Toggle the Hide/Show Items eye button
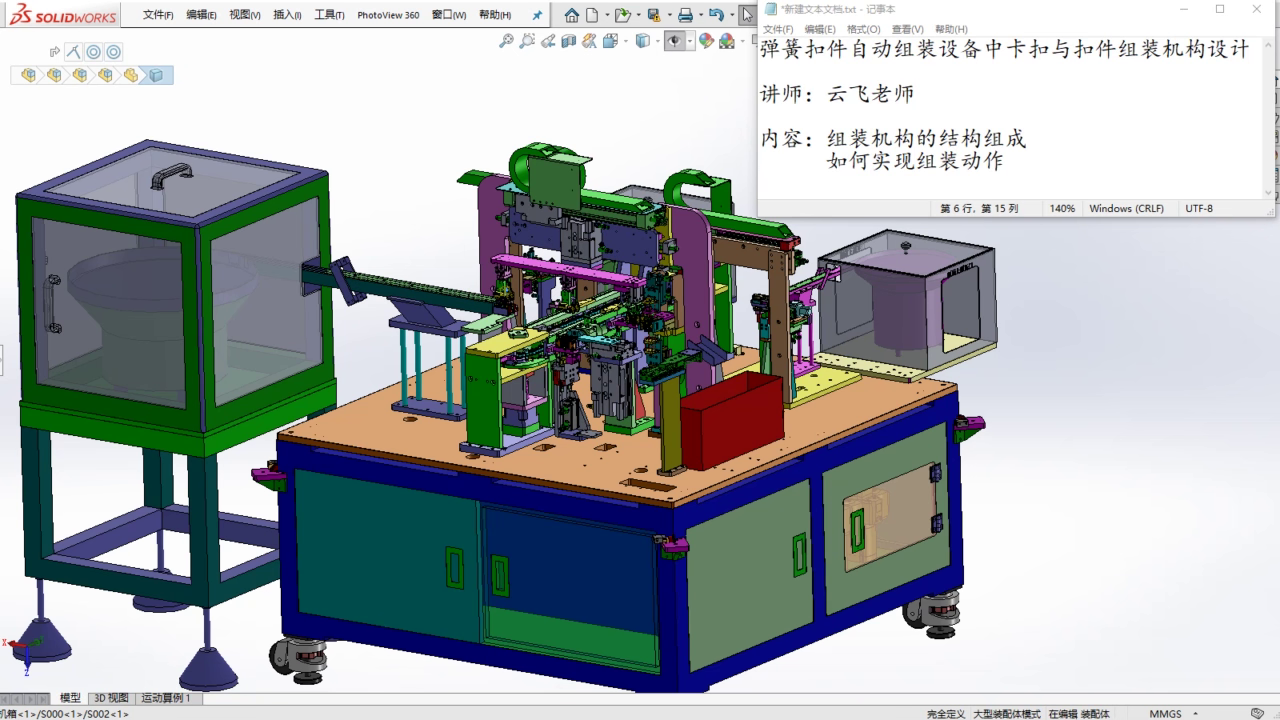The image size is (1280, 720). 675,41
